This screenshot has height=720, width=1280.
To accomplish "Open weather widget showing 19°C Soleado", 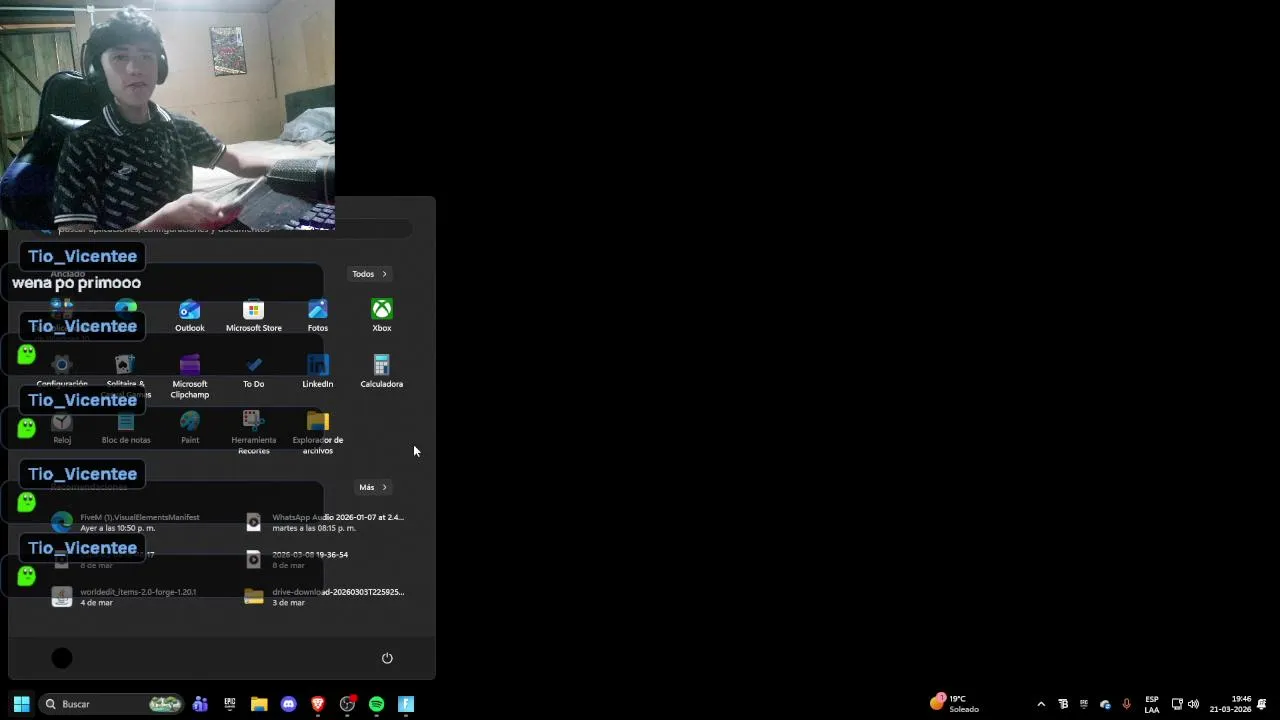I will (x=955, y=704).
